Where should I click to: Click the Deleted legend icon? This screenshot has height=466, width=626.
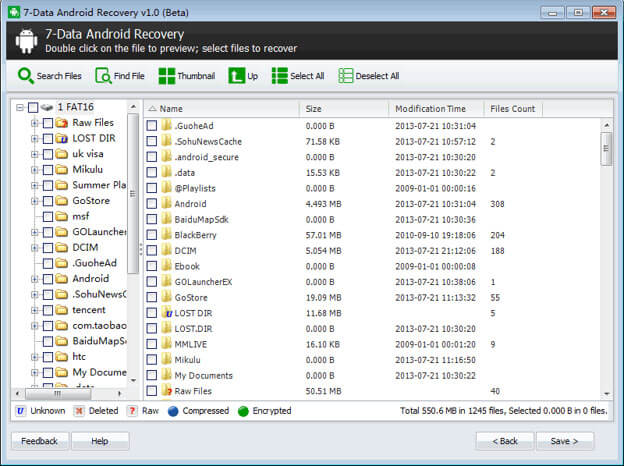(79, 410)
